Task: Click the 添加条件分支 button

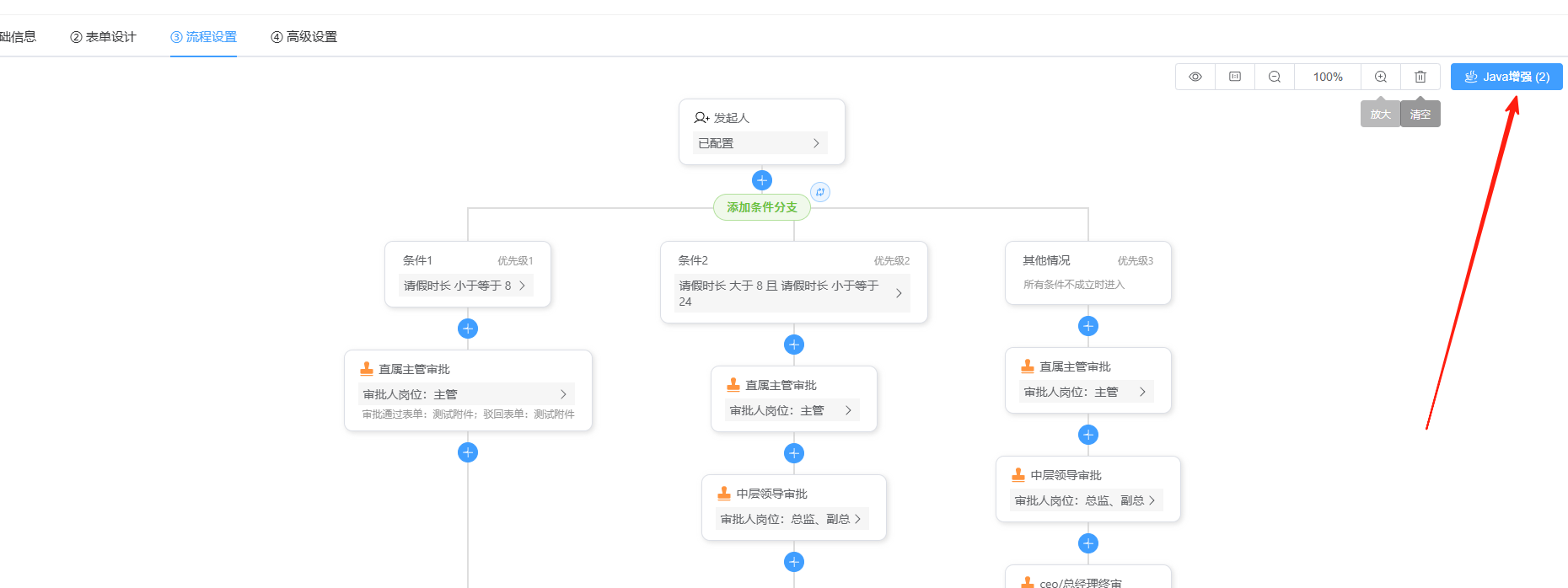Action: click(762, 207)
